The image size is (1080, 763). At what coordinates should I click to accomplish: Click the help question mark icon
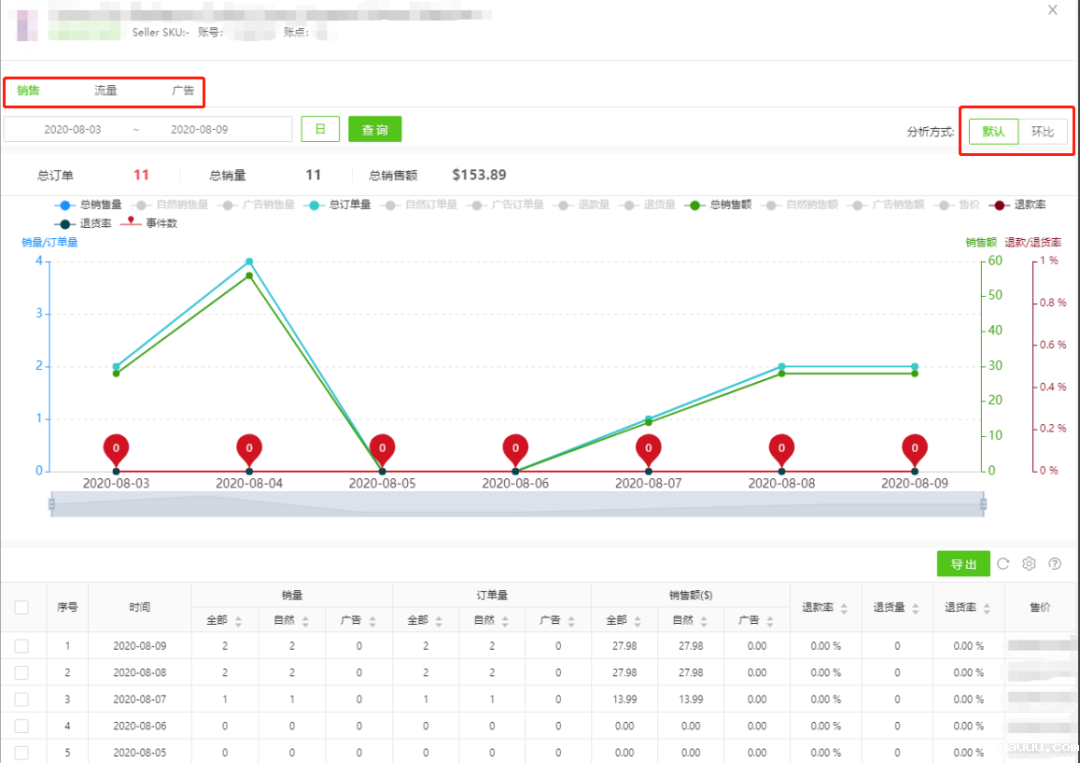(1054, 564)
